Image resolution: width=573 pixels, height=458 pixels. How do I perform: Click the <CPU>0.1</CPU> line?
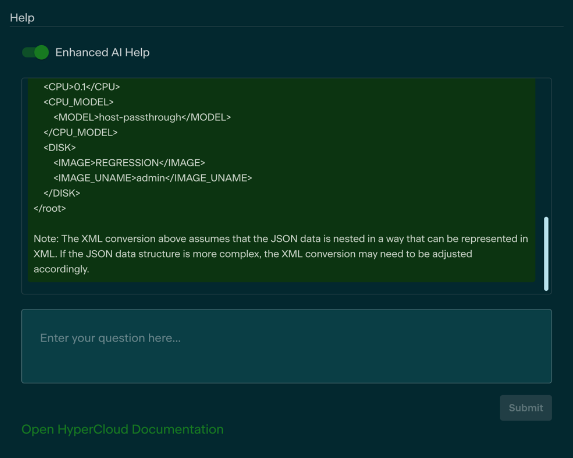81,87
